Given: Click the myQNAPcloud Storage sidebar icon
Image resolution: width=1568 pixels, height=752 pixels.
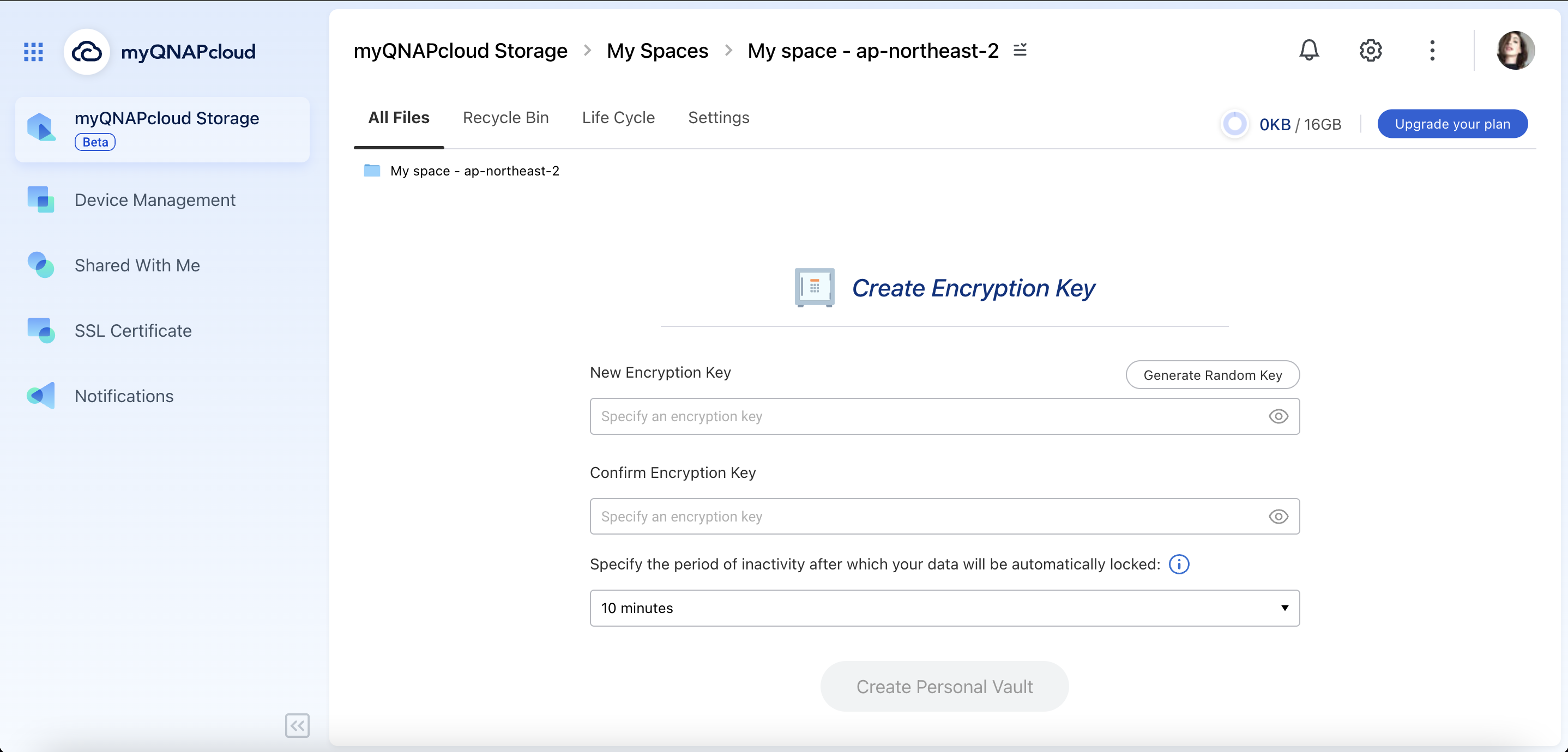Looking at the screenshot, I should point(41,126).
